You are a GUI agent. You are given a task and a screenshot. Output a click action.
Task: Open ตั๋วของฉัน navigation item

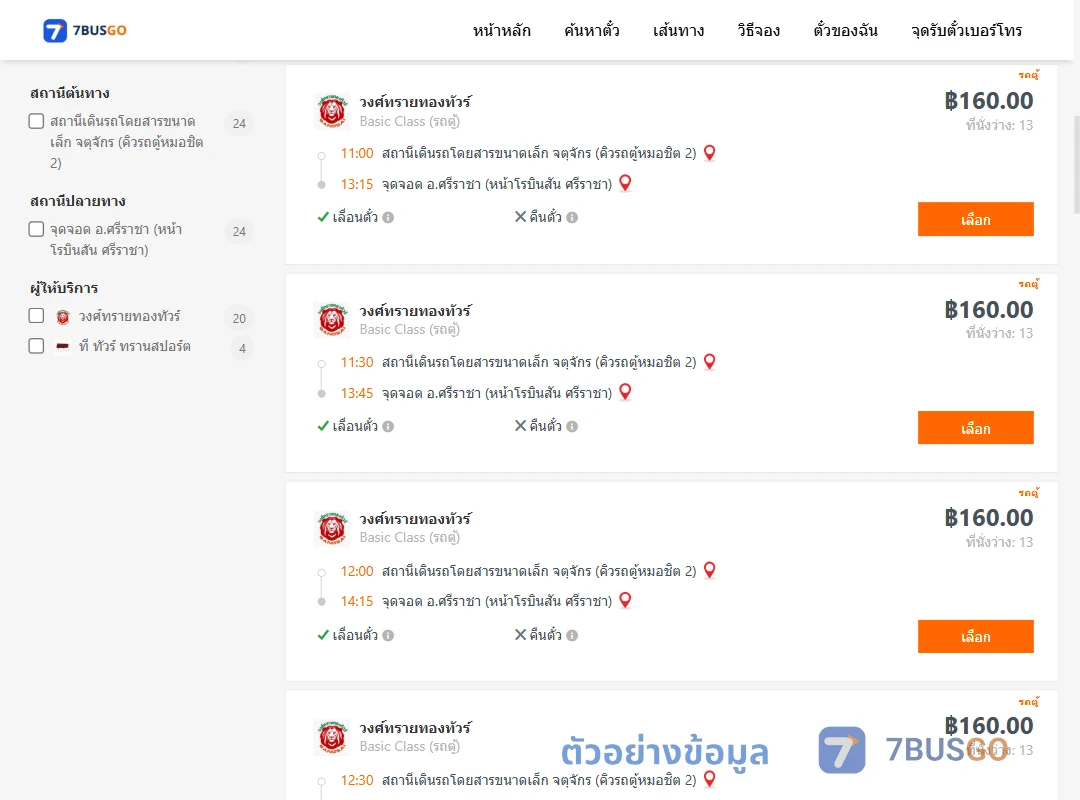(845, 30)
